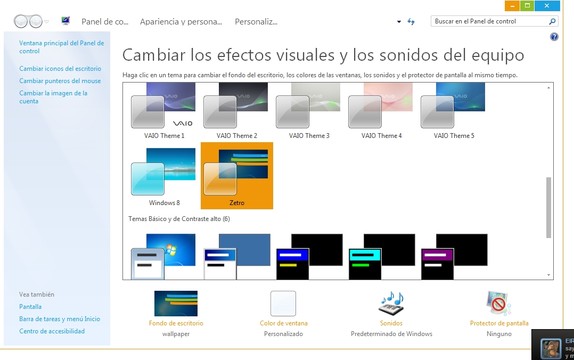The image size is (574, 360).
Task: Click the search magnifier icon
Action: [x=552, y=22]
